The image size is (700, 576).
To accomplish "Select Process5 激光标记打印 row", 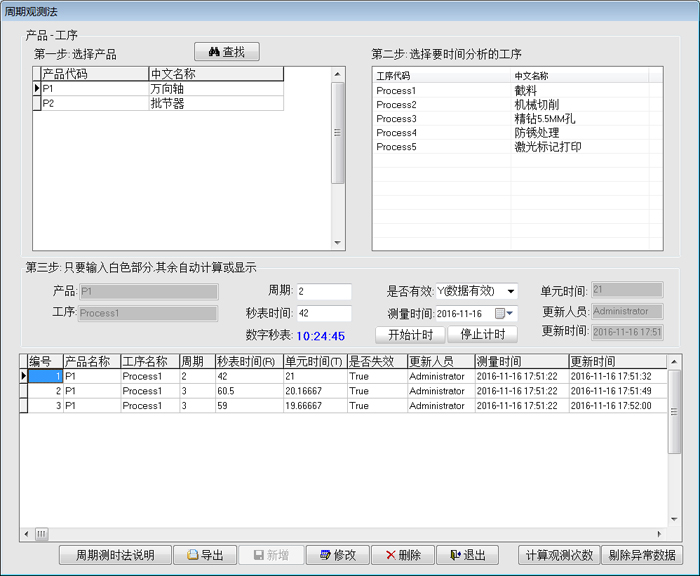I will click(x=517, y=146).
